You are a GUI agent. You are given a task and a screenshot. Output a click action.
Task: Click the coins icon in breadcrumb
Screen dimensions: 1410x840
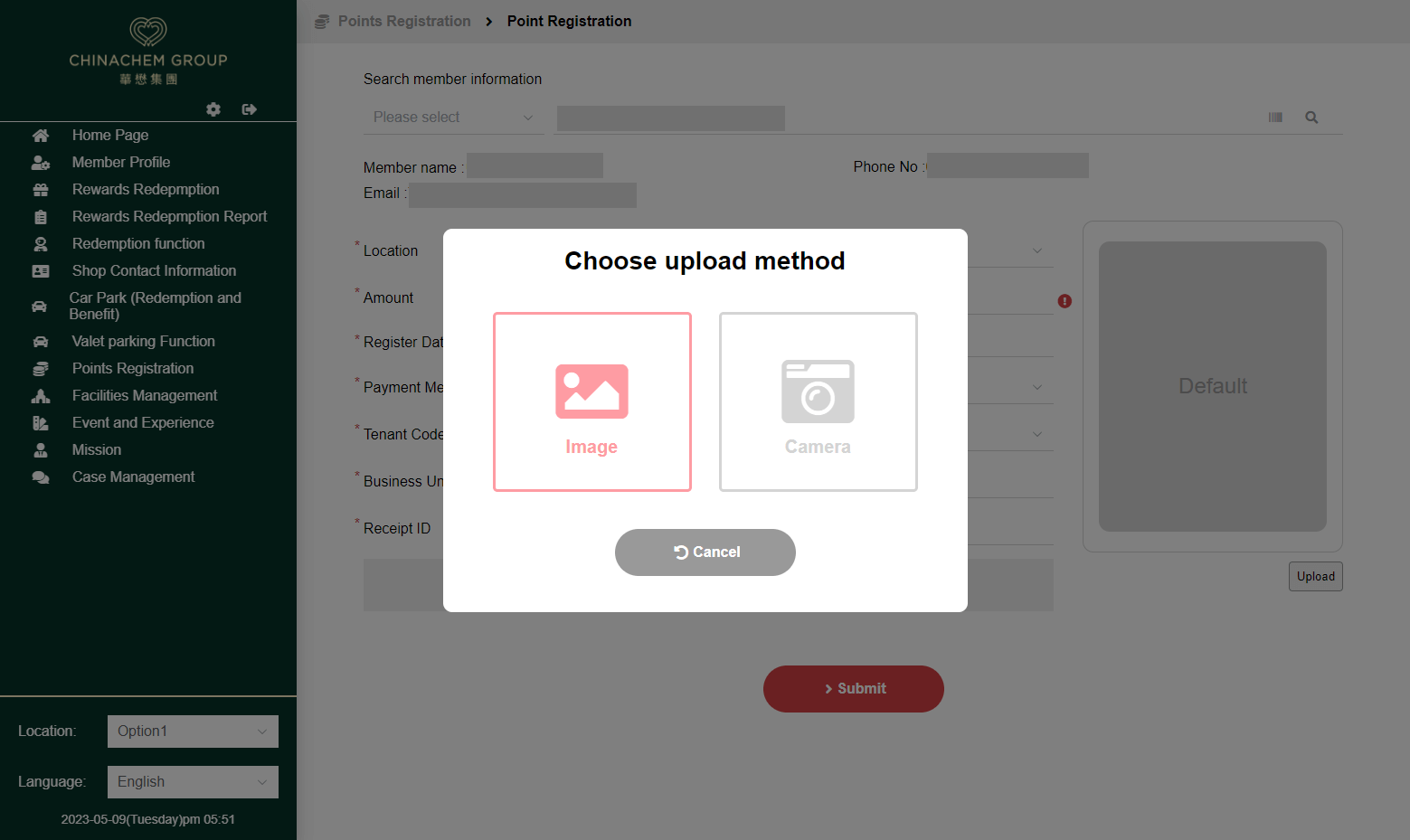[322, 22]
